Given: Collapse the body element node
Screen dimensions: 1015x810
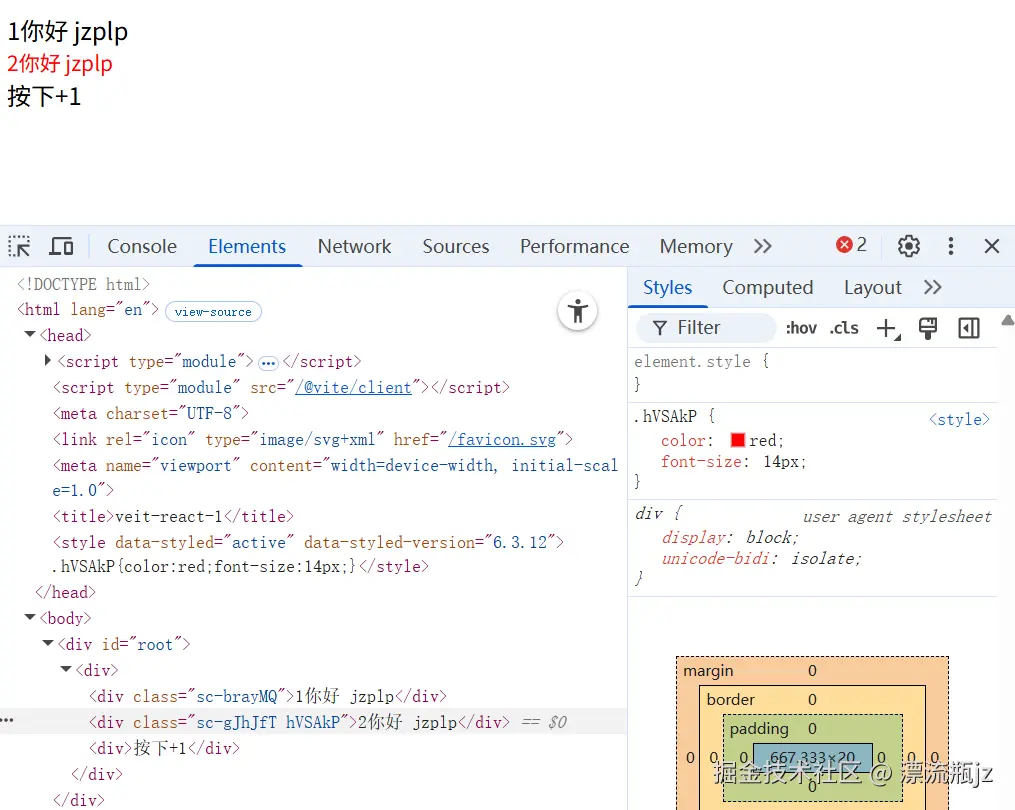Looking at the screenshot, I should pos(29,617).
